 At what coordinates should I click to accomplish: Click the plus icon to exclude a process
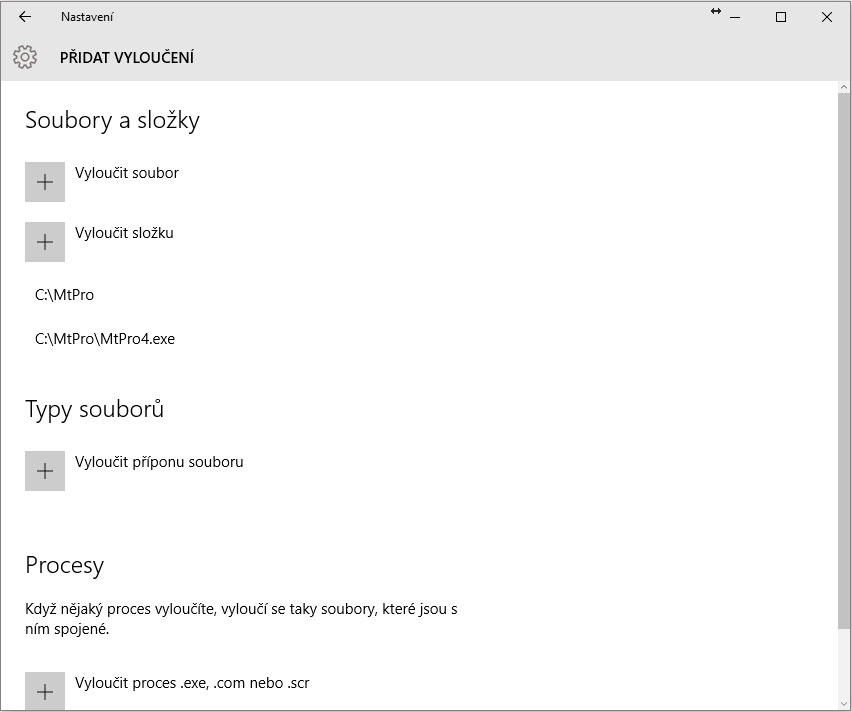pyautogui.click(x=45, y=691)
